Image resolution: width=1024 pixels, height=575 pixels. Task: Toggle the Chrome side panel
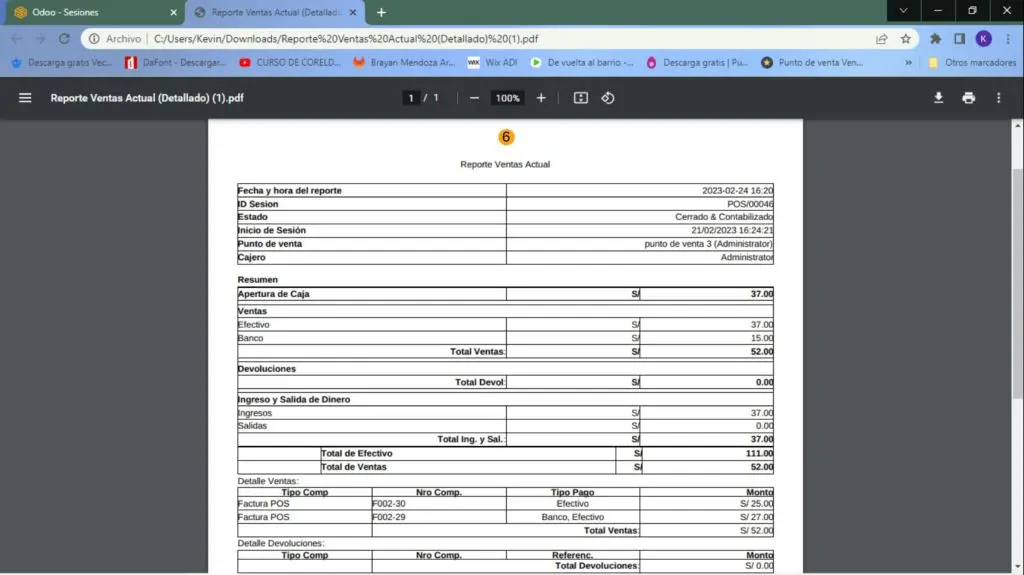(x=959, y=39)
